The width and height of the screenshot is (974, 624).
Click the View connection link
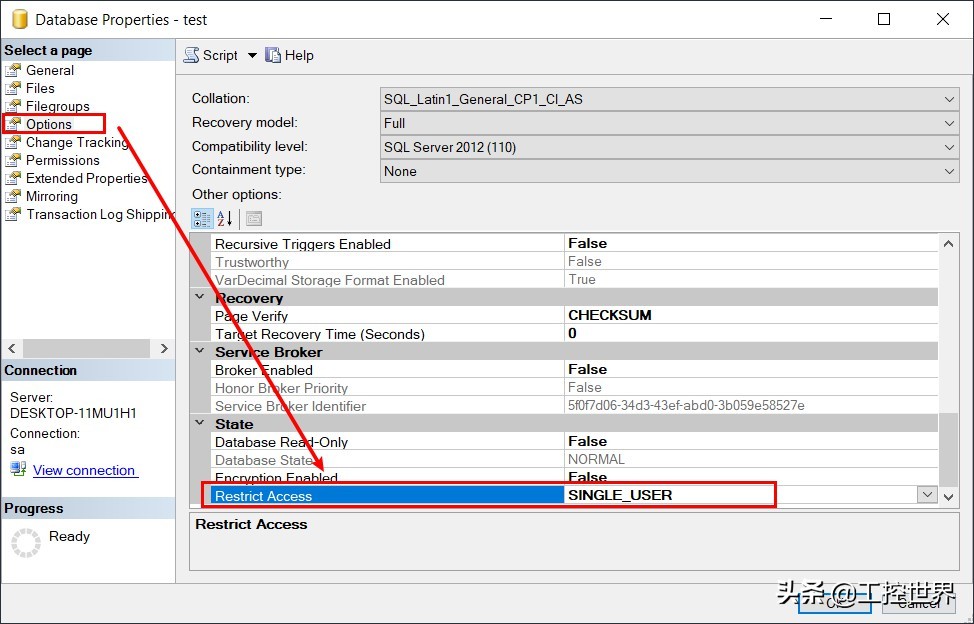[83, 470]
